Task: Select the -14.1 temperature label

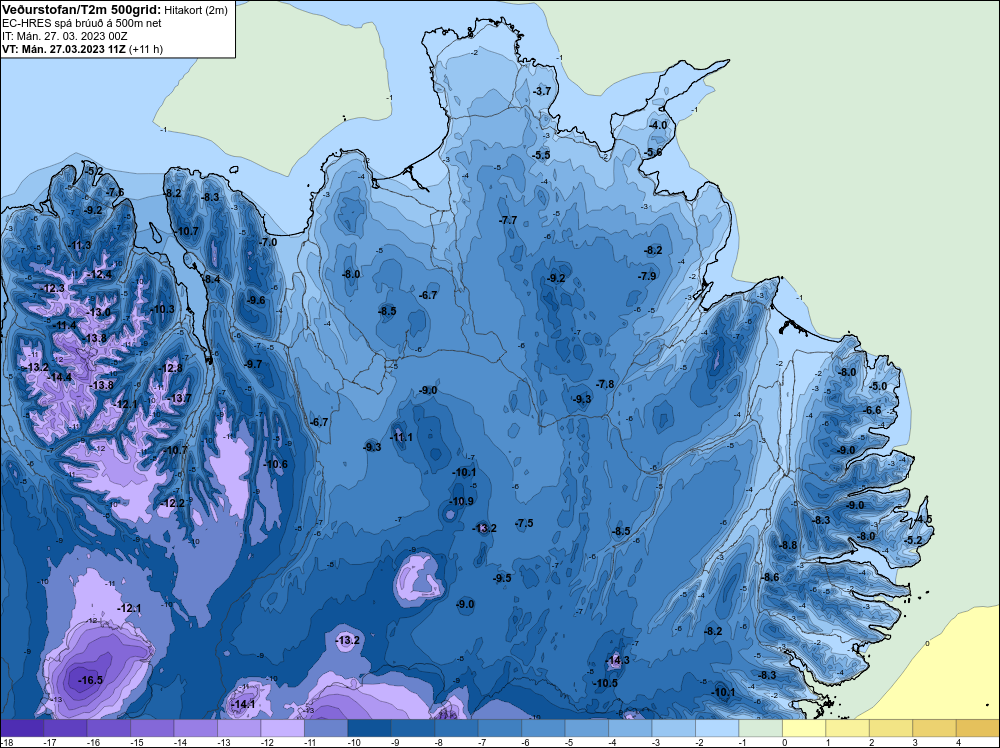Action: coord(242,705)
